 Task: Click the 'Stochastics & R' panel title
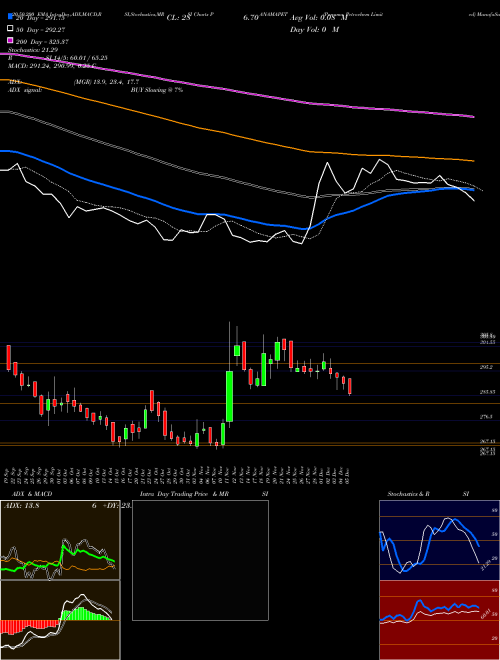pyautogui.click(x=409, y=494)
